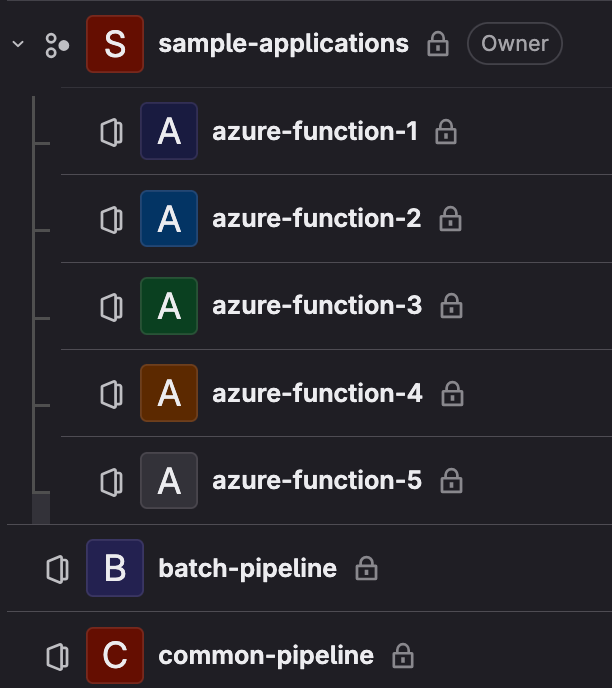Click the lock icon next to azure-function-5
Image resolution: width=612 pixels, height=688 pixels.
pyautogui.click(x=451, y=481)
